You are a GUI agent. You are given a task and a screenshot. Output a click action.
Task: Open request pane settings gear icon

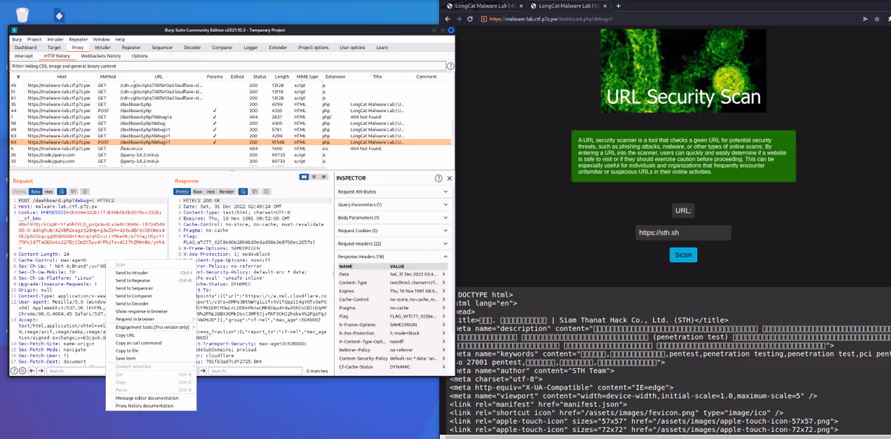point(23,371)
